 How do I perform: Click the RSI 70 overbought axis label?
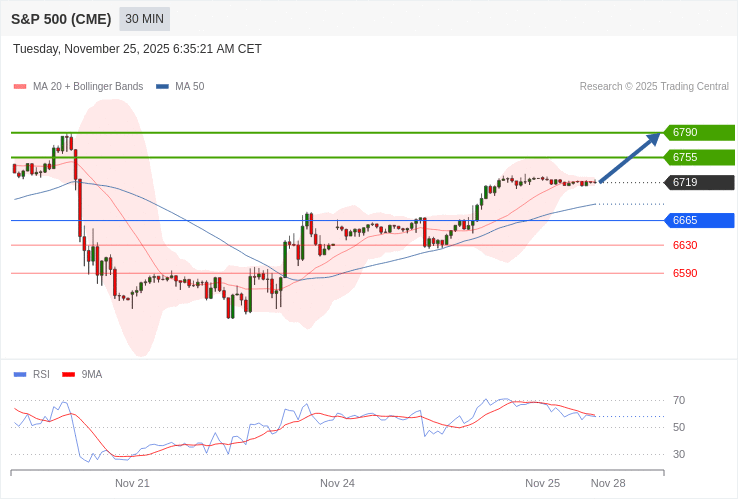coord(679,400)
